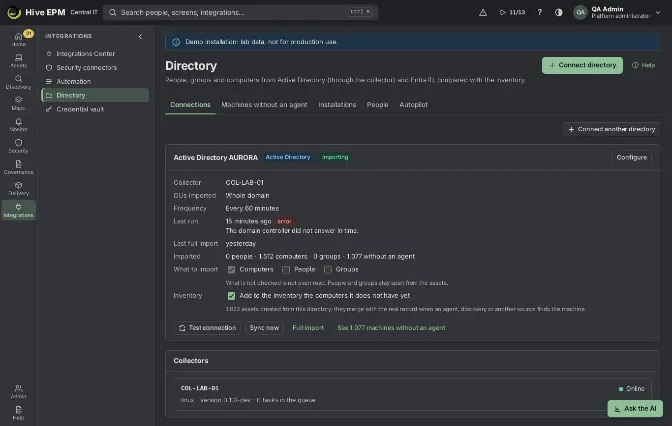Collapse the Integrations side panel
The width and height of the screenshot is (672, 426).
tap(140, 36)
